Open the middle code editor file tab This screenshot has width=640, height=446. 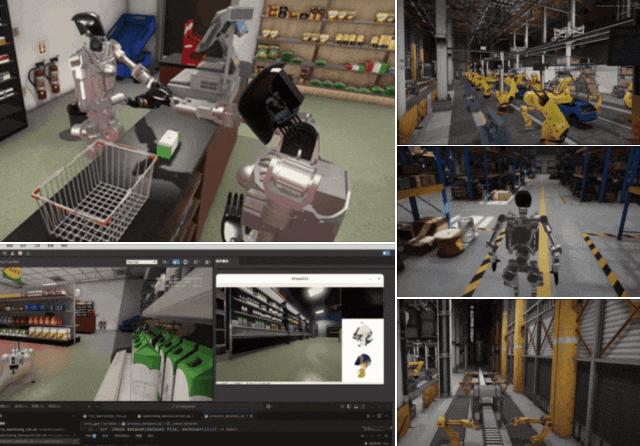(167, 416)
